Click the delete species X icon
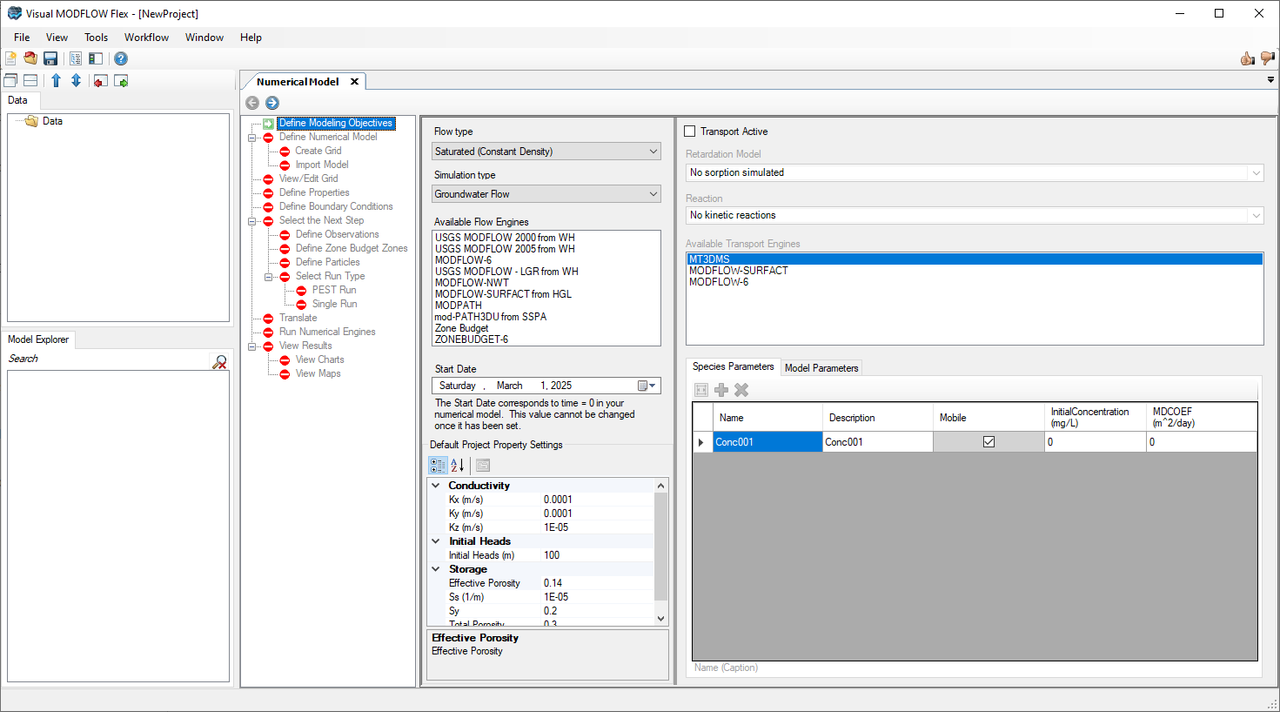Viewport: 1280px width, 712px height. point(741,390)
